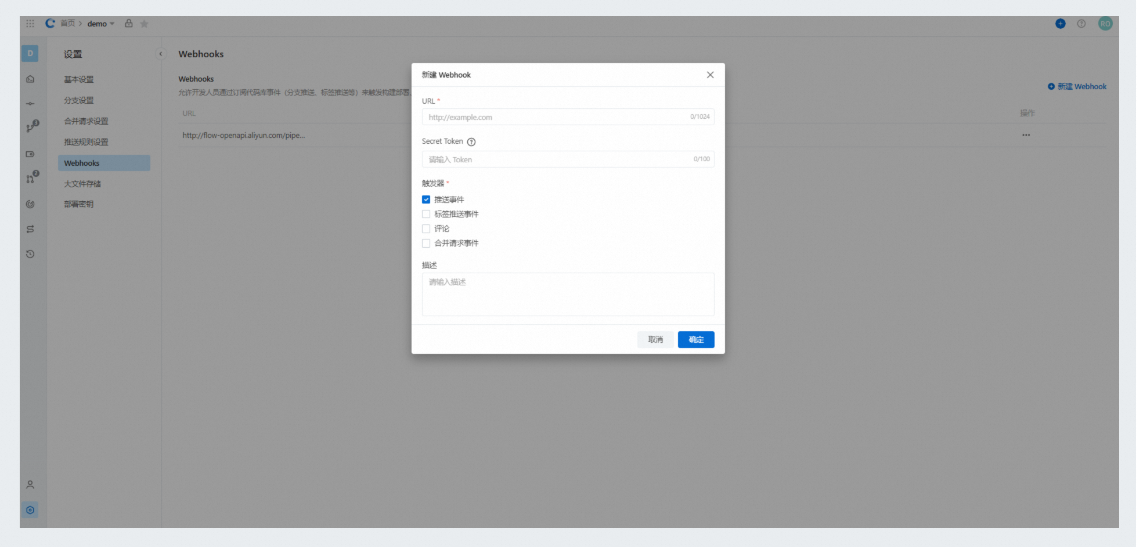The width and height of the screenshot is (1137, 547).
Task: Open the demo repository dropdown
Action: (101, 24)
